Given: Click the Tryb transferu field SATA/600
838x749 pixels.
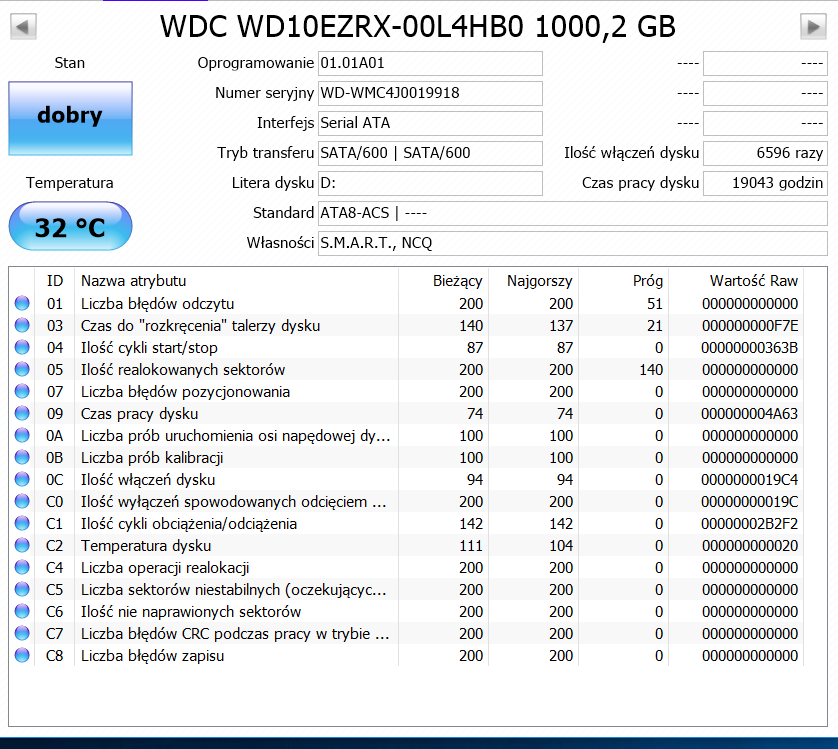Looking at the screenshot, I should tap(430, 153).
